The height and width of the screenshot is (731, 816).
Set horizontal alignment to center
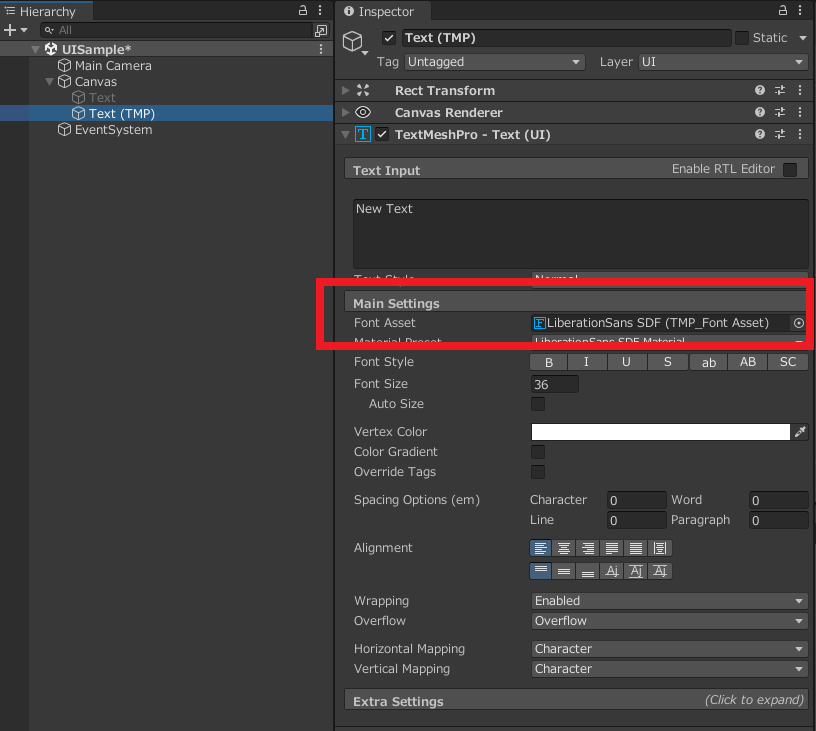[564, 548]
